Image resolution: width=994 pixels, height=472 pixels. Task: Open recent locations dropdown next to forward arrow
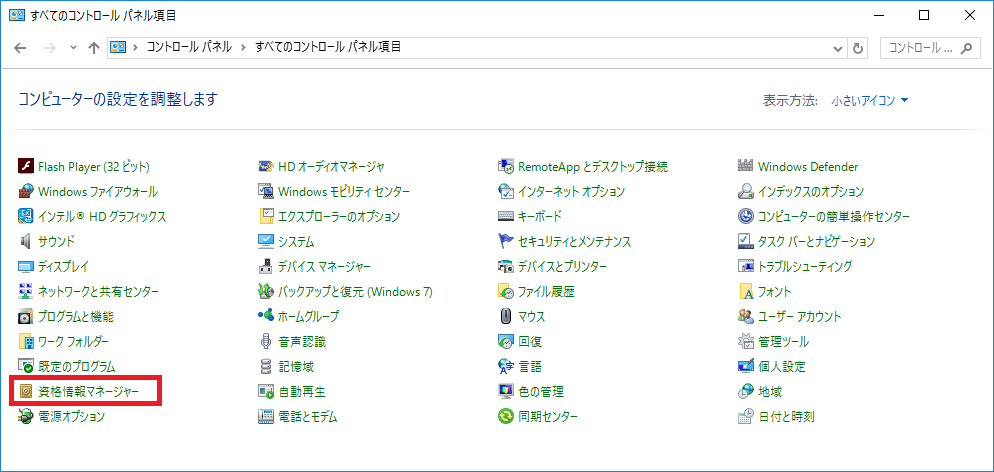click(x=73, y=48)
